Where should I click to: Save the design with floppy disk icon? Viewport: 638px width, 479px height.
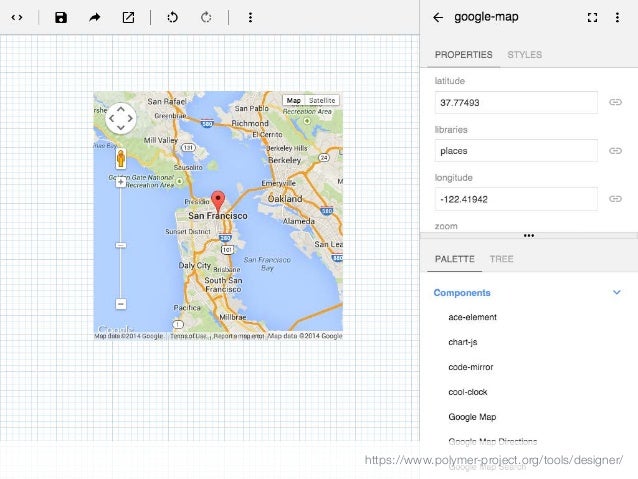click(61, 17)
